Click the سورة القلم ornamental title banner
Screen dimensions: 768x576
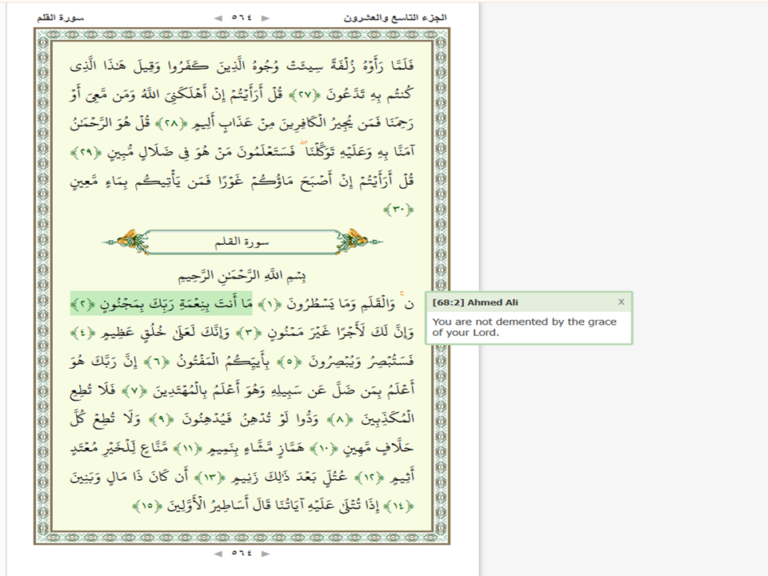point(242,242)
